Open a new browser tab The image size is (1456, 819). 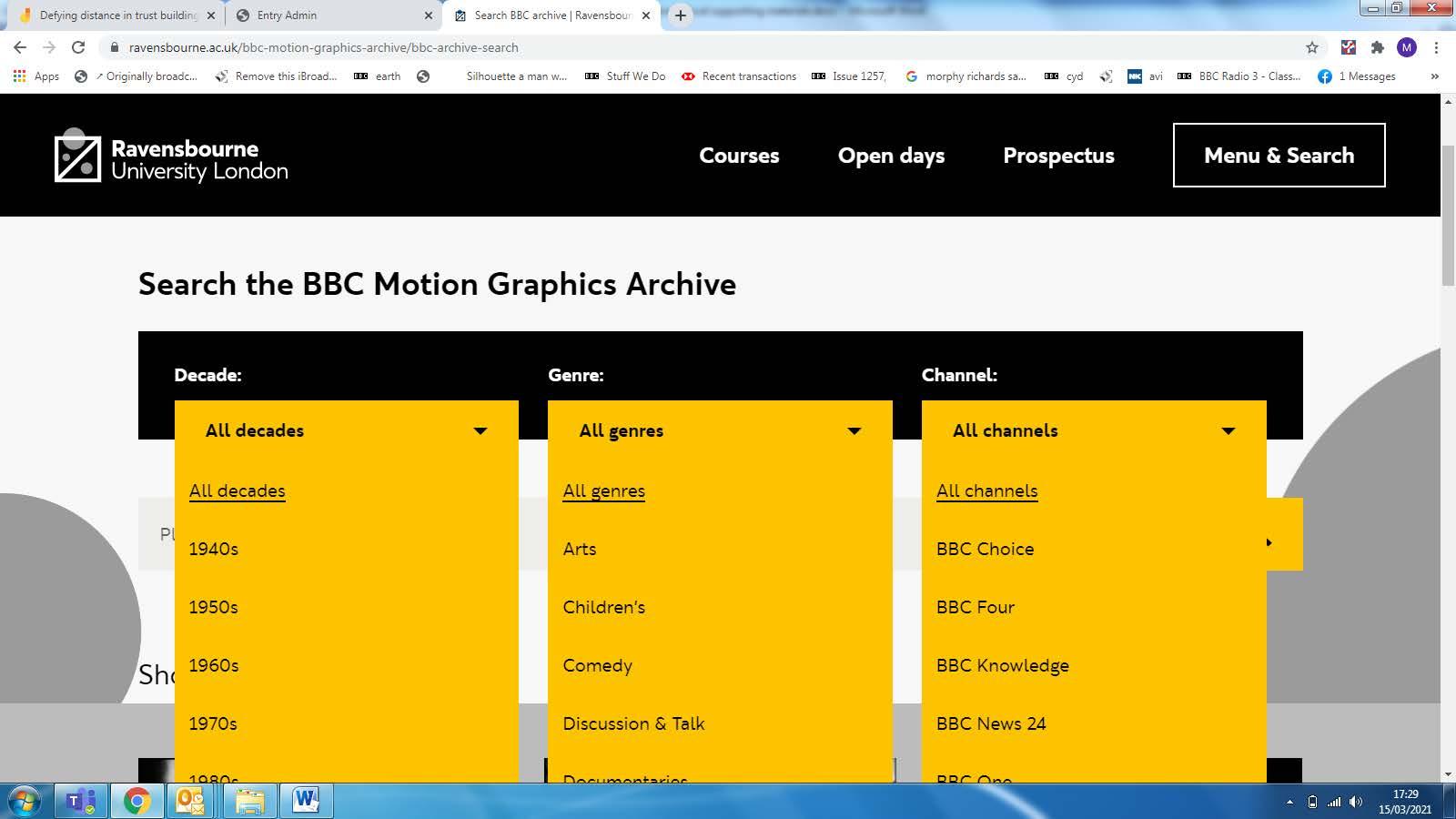(x=680, y=15)
